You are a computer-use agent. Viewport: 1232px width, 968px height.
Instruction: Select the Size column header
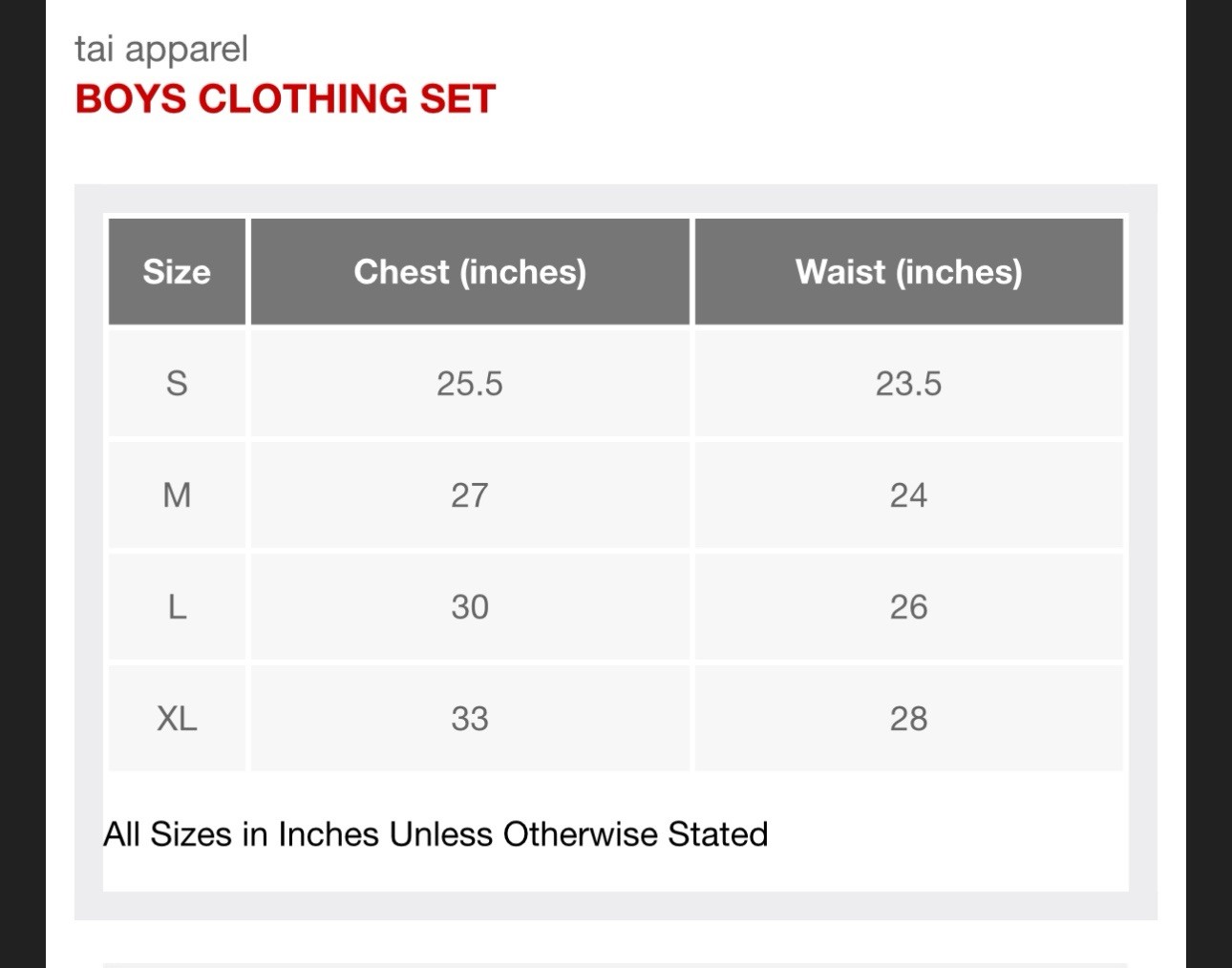(177, 271)
